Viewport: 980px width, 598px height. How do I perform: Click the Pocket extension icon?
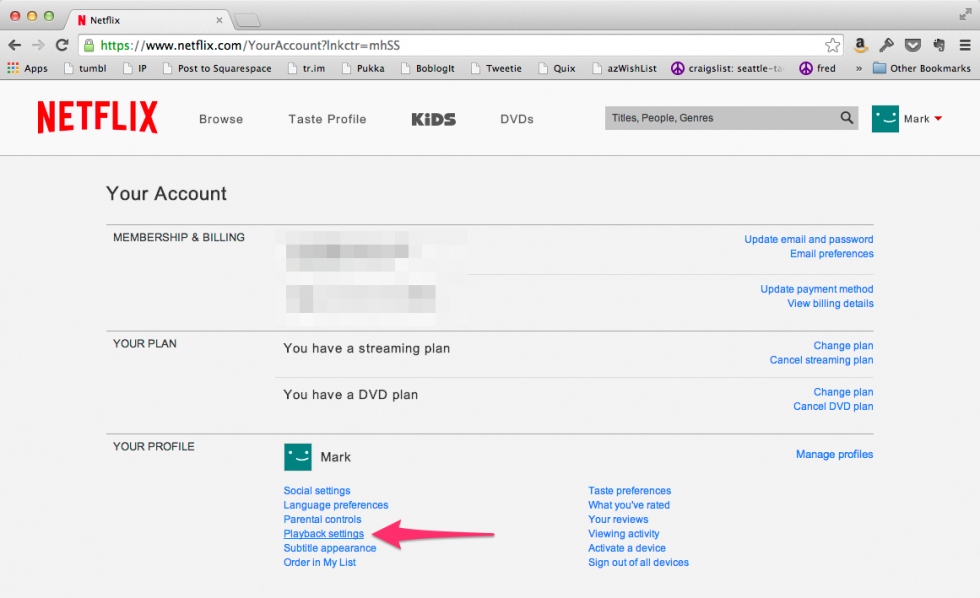(x=912, y=45)
